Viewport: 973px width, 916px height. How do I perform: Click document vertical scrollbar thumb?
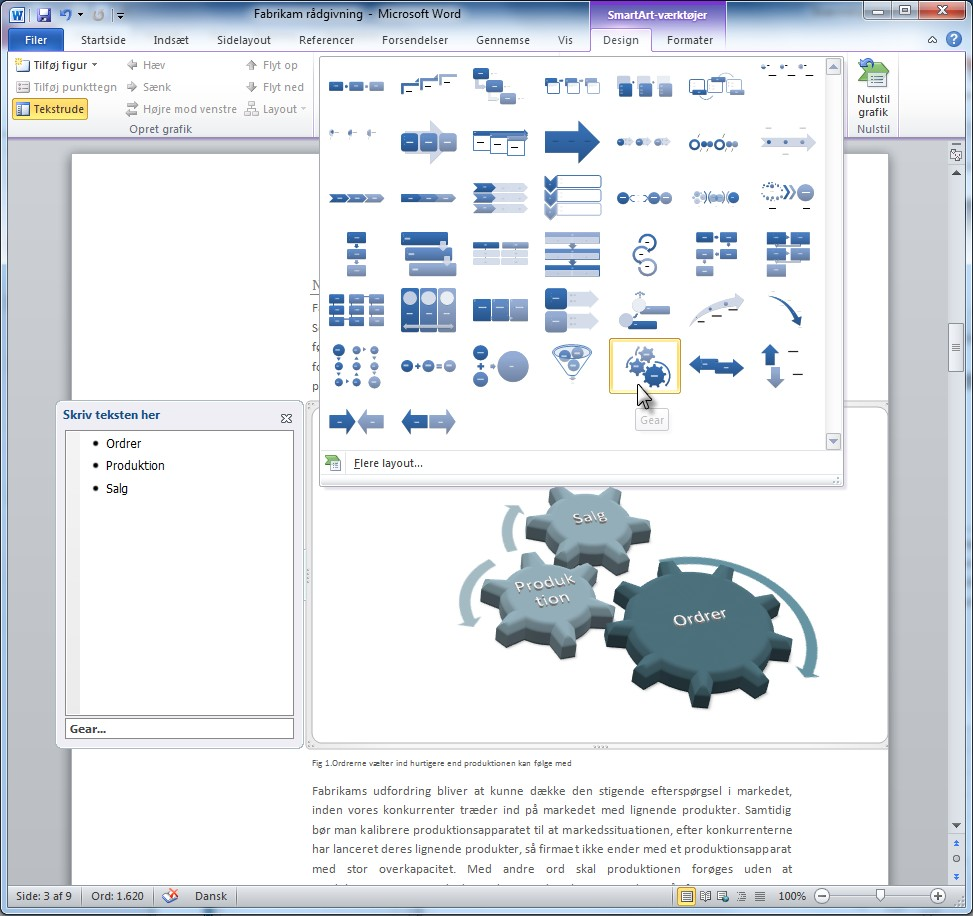coord(956,347)
